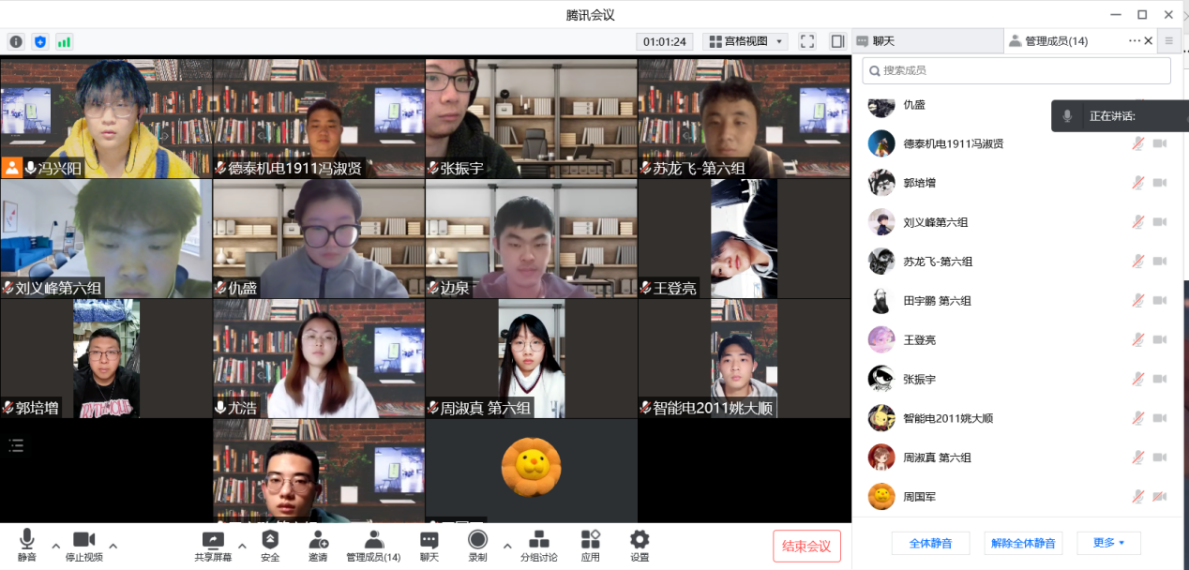Open the 宫格视图 layout dropdown

point(745,41)
